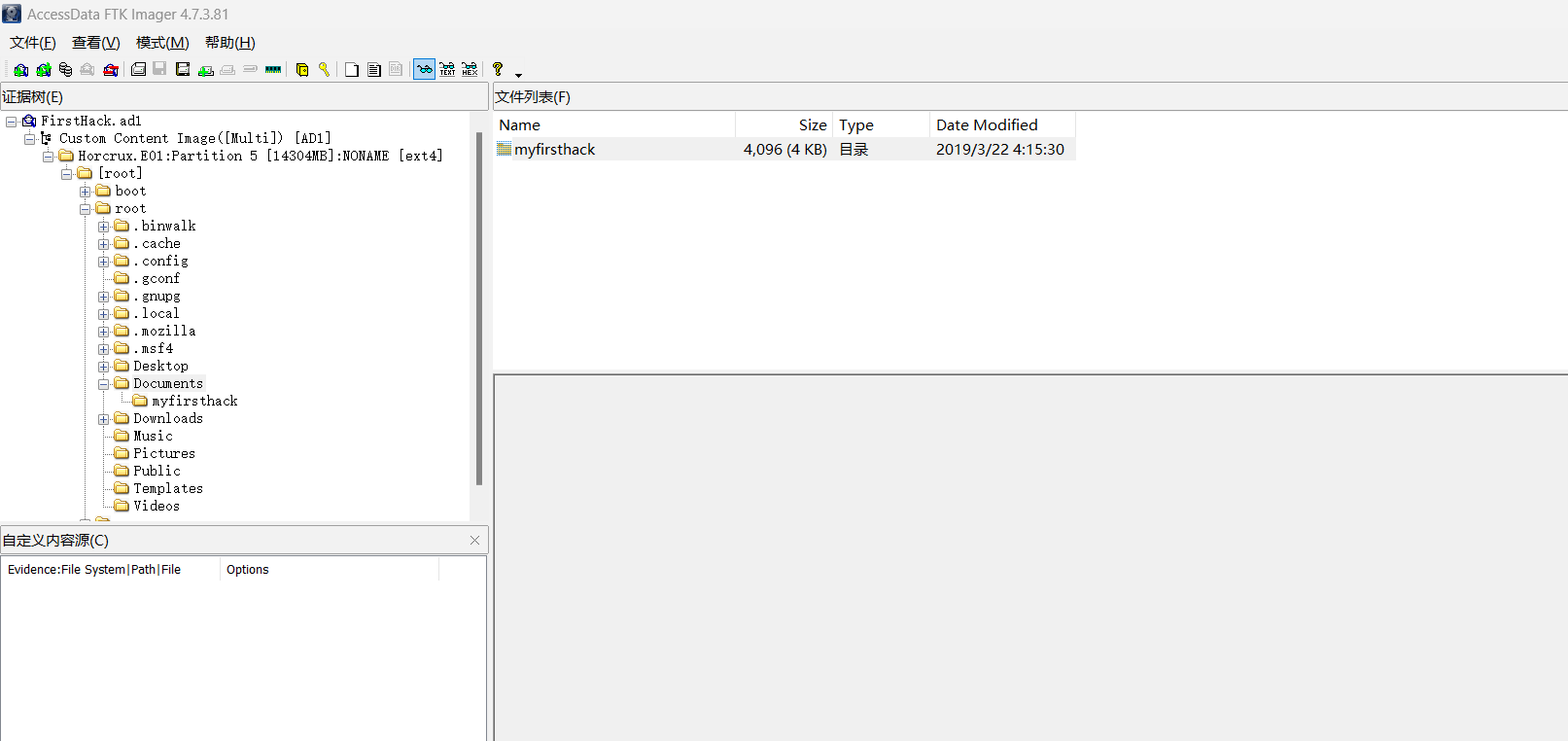
Task: Select the Videos folder
Action: (x=157, y=506)
